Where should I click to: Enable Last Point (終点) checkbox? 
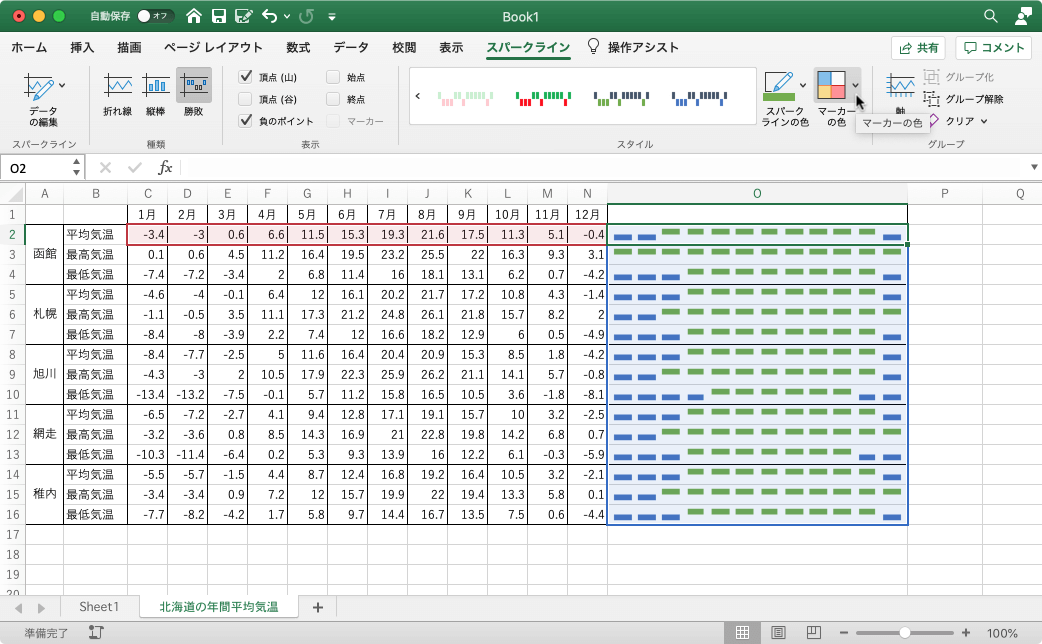click(x=333, y=99)
